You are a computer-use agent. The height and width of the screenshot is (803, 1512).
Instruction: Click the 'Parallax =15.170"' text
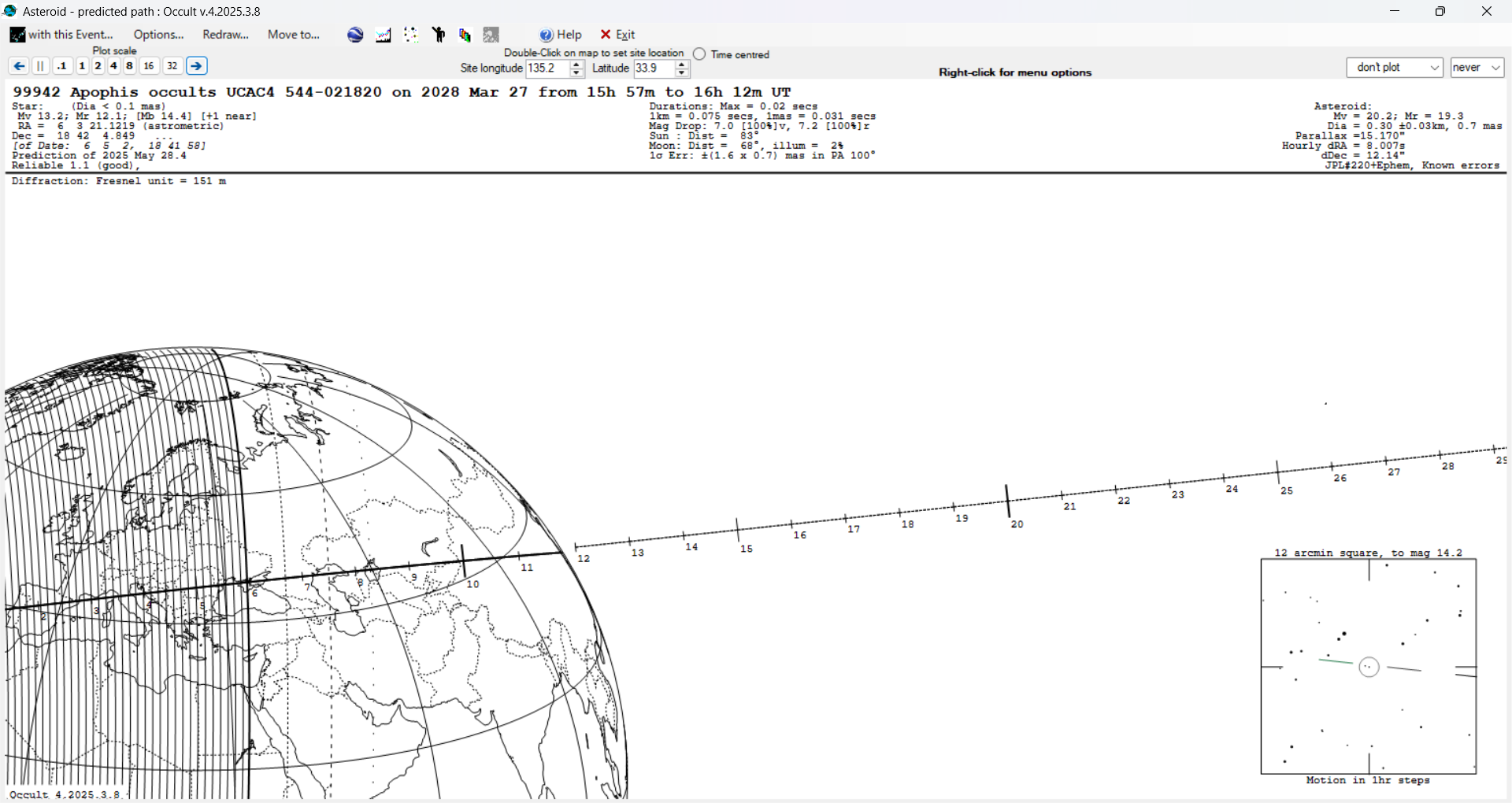[x=1350, y=136]
